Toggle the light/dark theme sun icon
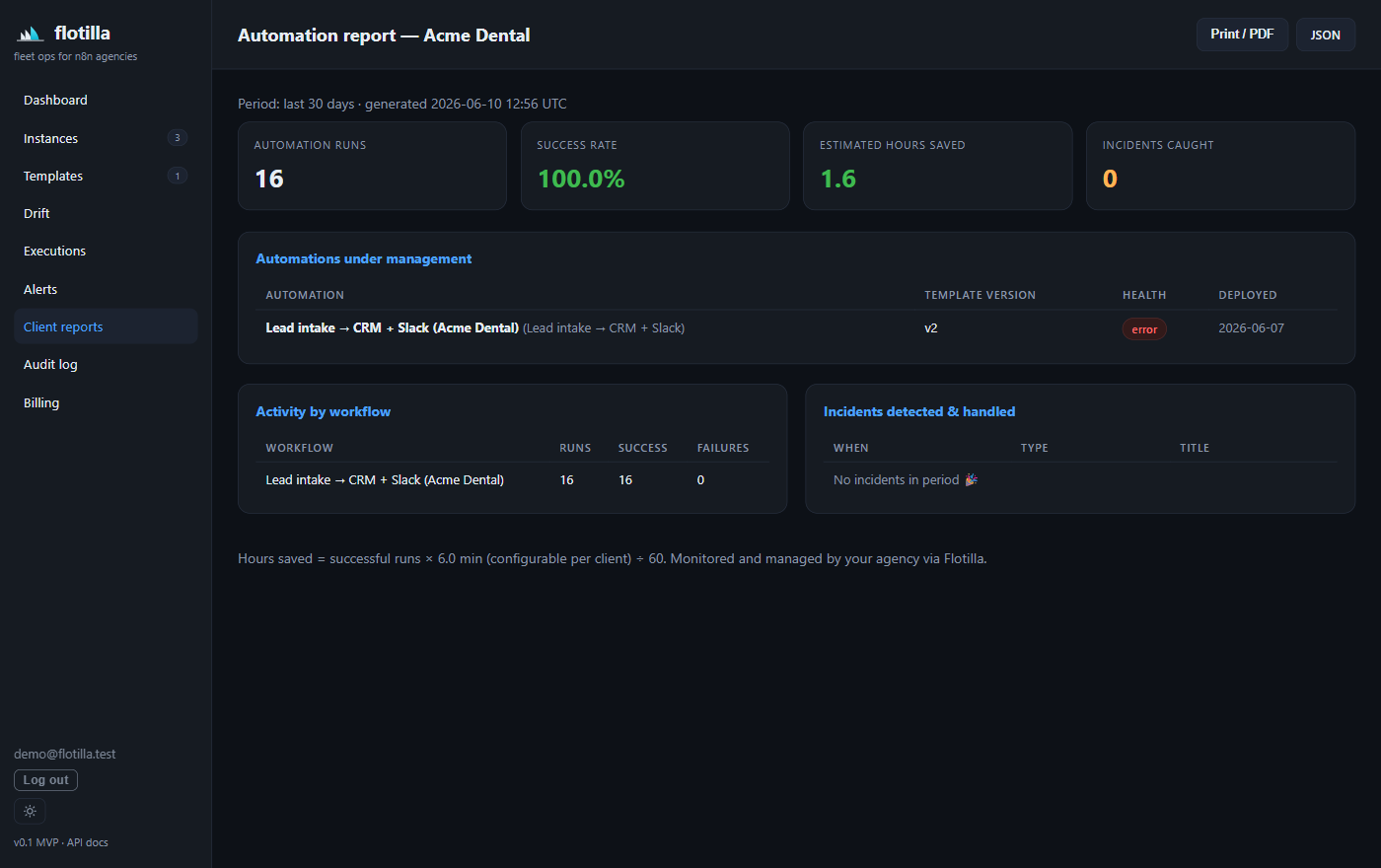The height and width of the screenshot is (868, 1381). pos(30,811)
